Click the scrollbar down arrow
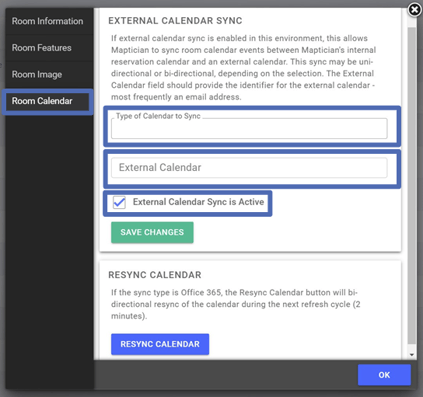Viewport: 423px width, 397px height. coord(412,355)
